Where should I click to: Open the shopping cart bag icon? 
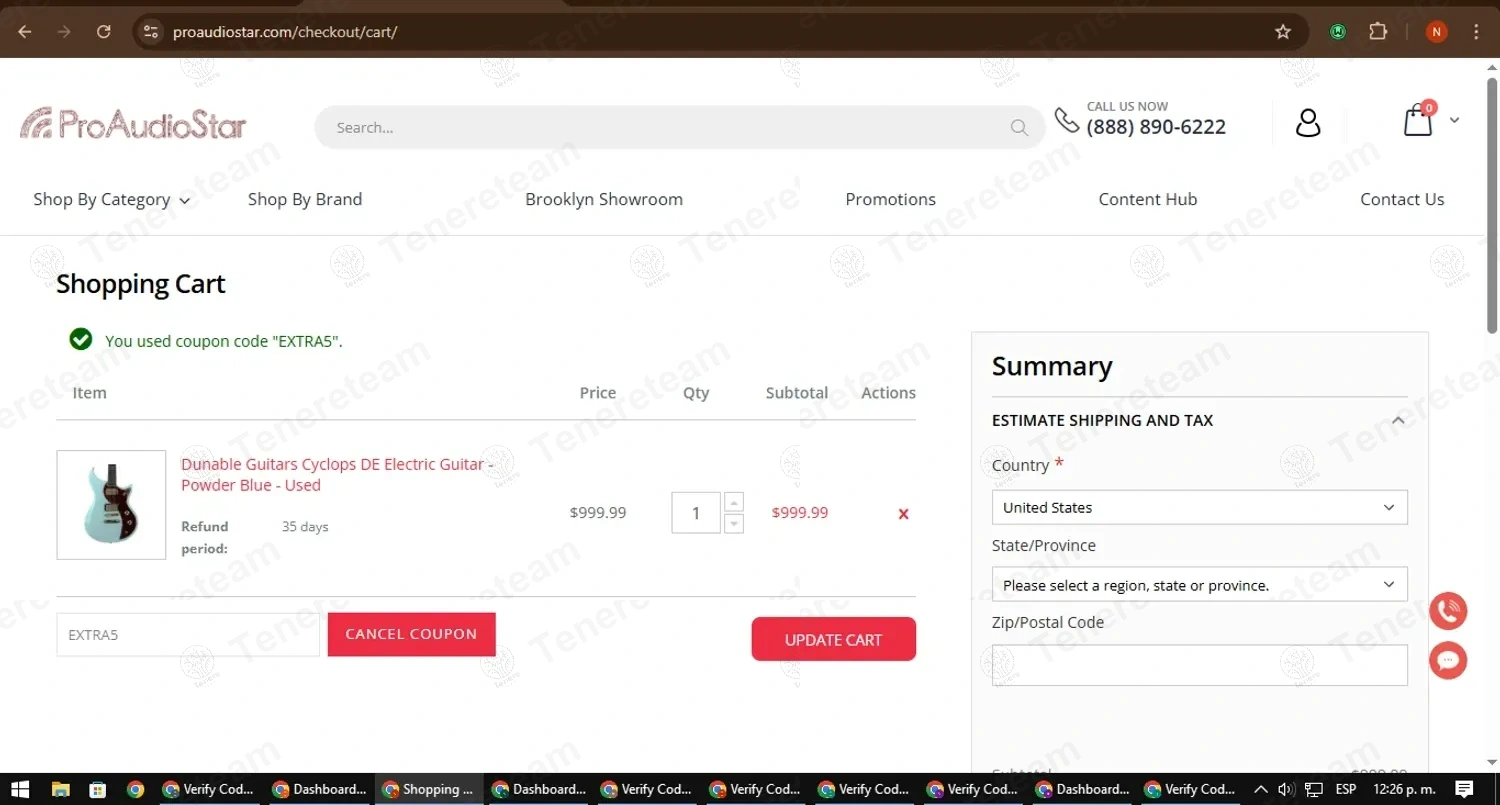click(1418, 121)
